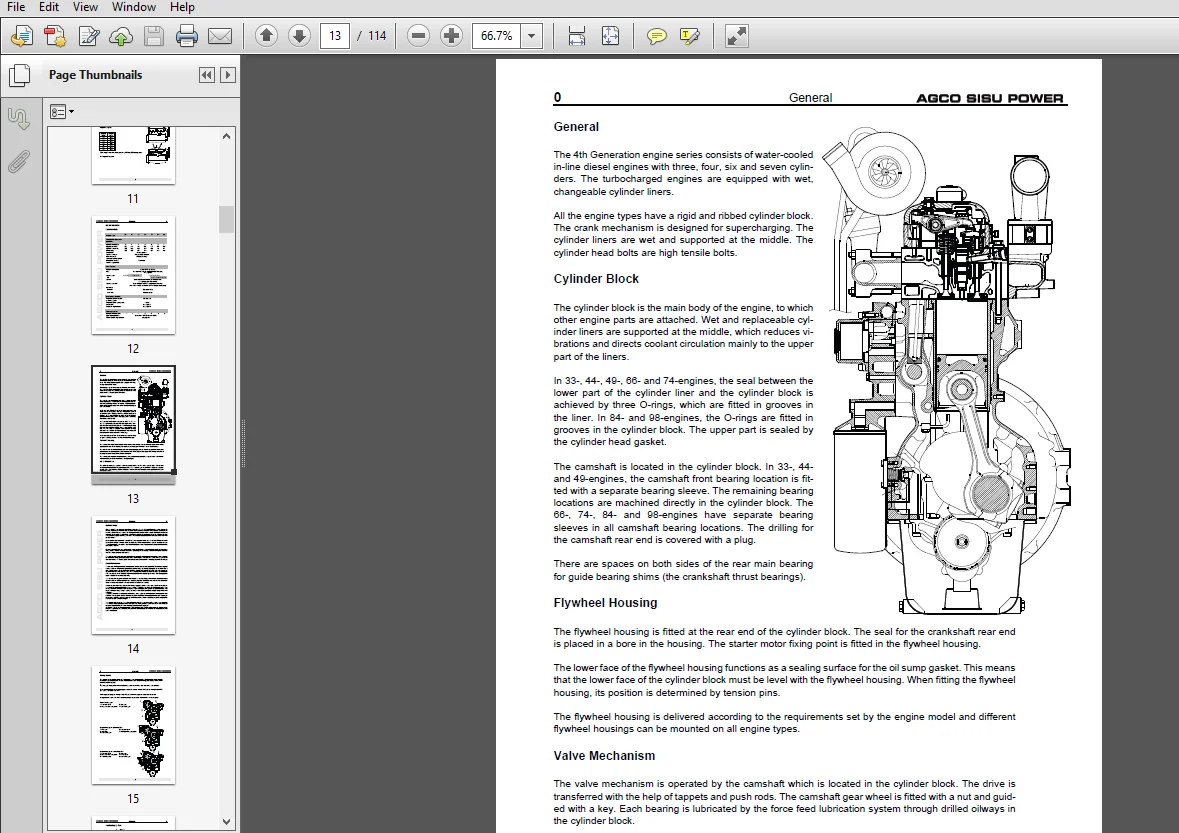This screenshot has width=1179, height=833.
Task: Click thumbnail scrollbar down arrow
Action: [x=226, y=822]
